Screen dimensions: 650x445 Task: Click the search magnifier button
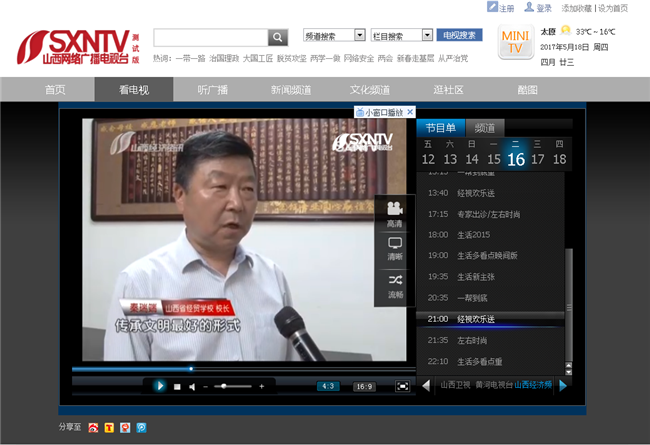click(x=277, y=37)
